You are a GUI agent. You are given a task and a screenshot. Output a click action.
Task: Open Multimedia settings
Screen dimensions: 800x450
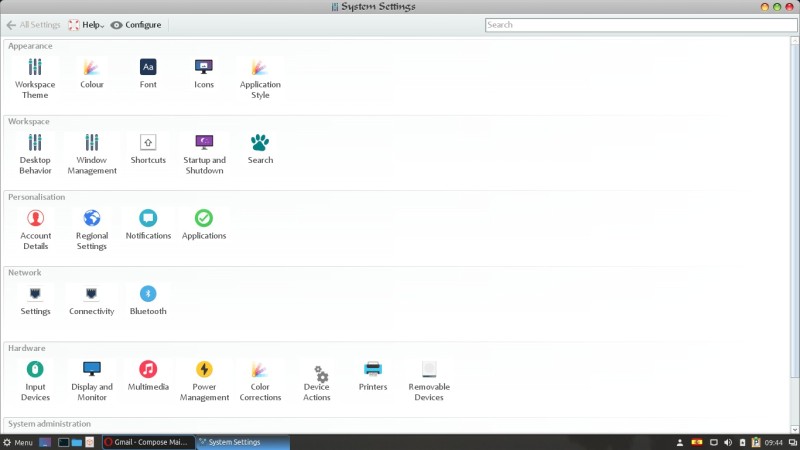click(x=148, y=376)
